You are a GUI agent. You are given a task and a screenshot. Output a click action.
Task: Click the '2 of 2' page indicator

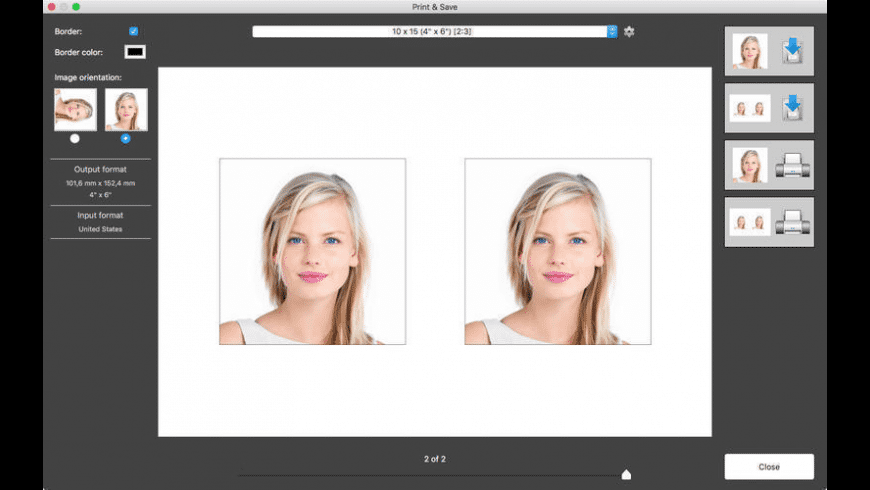(x=435, y=459)
